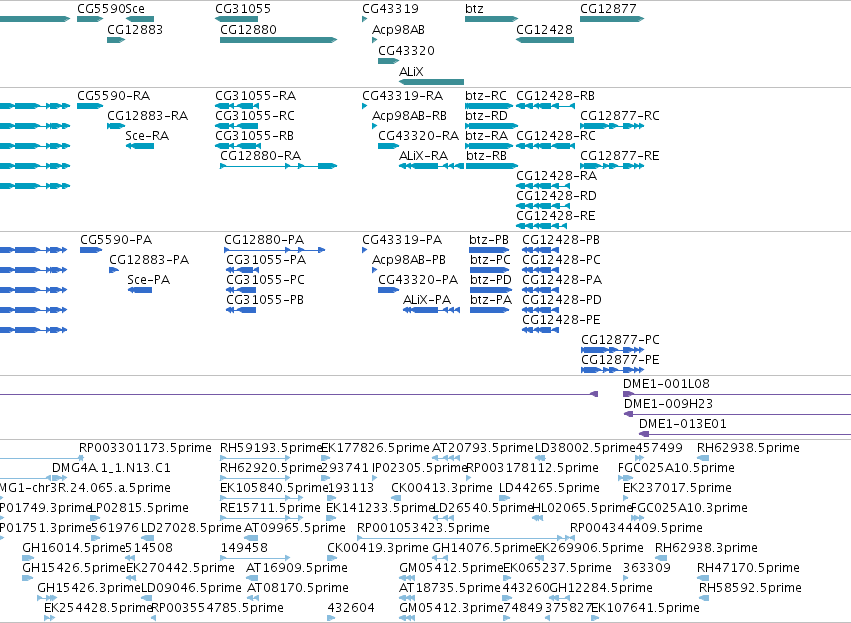Click EST 432604 label
Viewport: 851px width, 623px height.
pos(351,607)
